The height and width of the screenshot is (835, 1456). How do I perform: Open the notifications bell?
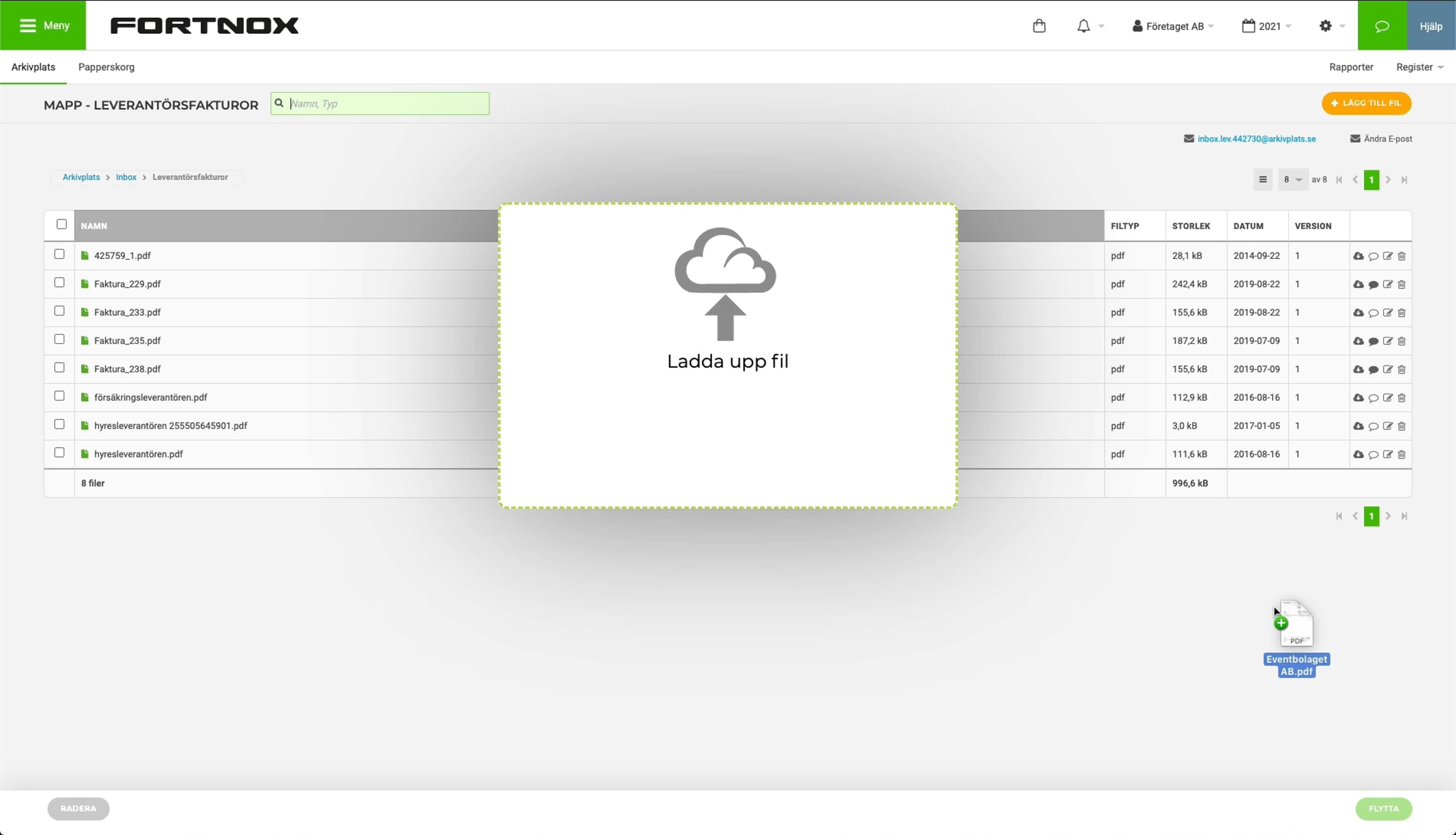(x=1084, y=26)
